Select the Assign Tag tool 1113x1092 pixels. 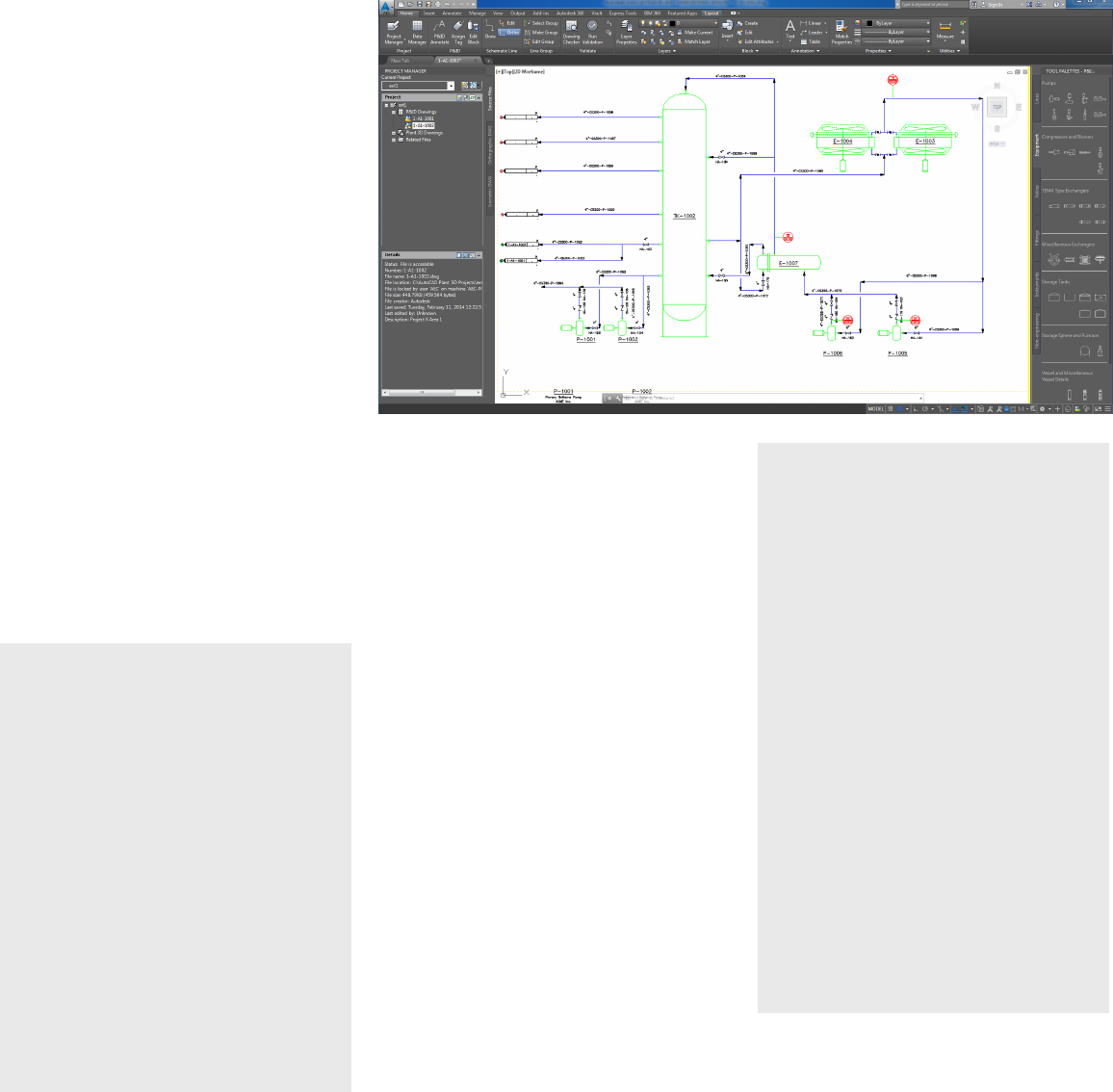tap(458, 33)
